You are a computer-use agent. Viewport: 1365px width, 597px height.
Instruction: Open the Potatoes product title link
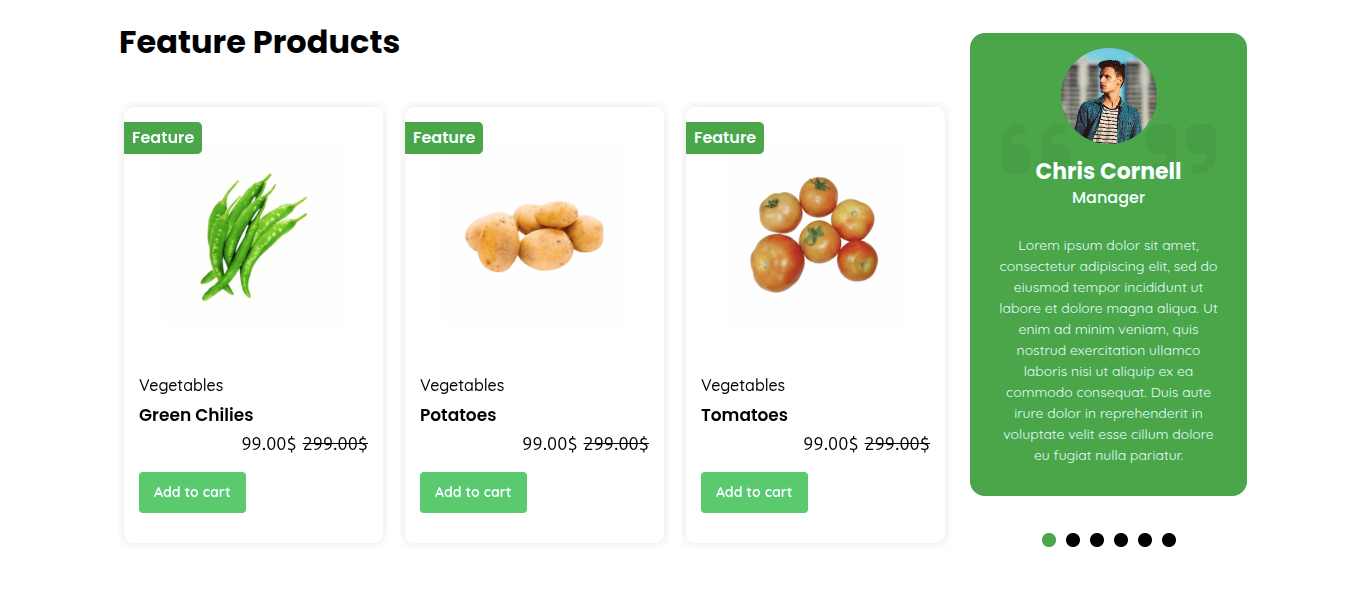click(458, 415)
